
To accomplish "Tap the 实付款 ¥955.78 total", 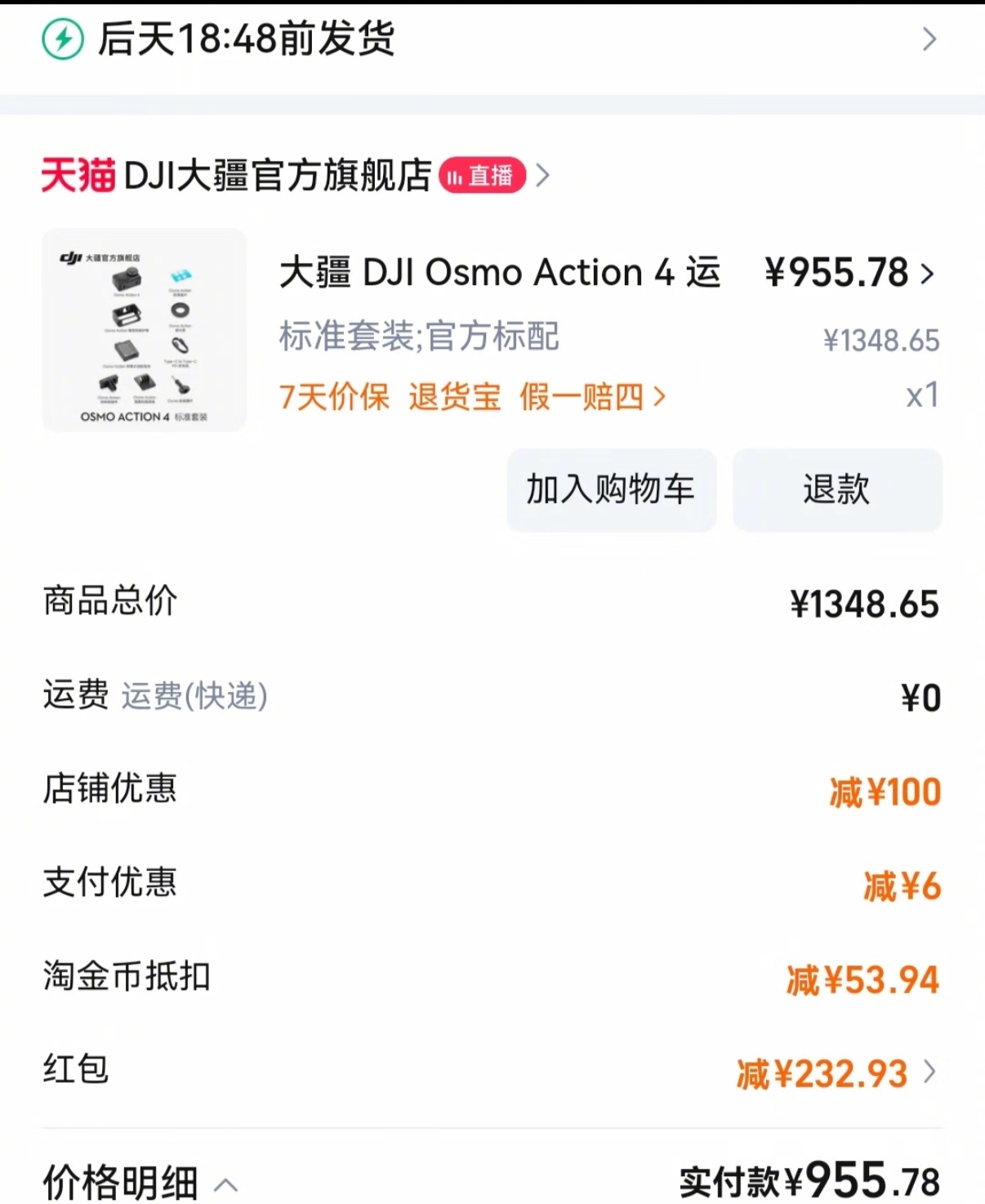I will (x=809, y=1181).
